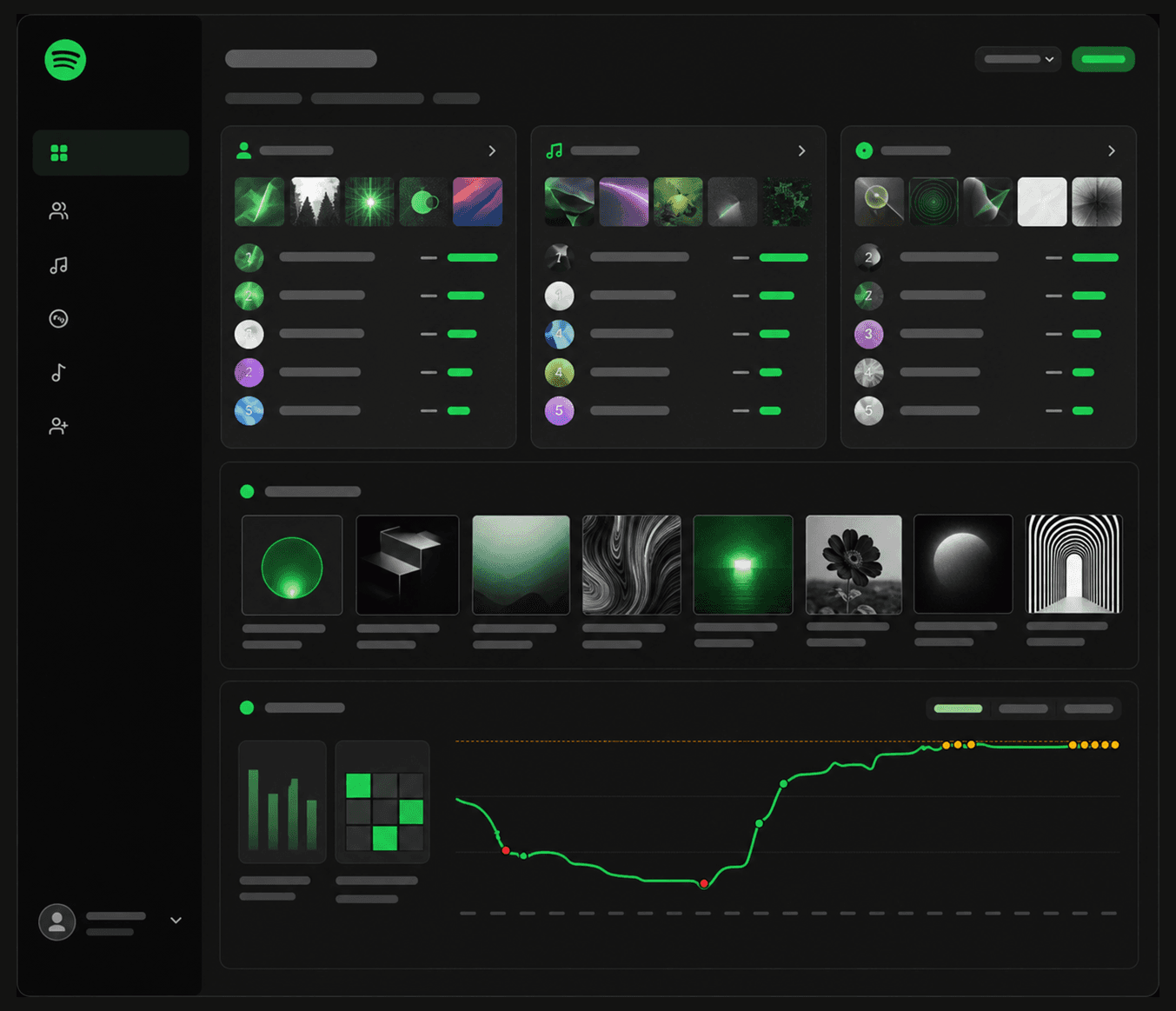Click progress bar beside purple avatar 3

coord(1086,334)
